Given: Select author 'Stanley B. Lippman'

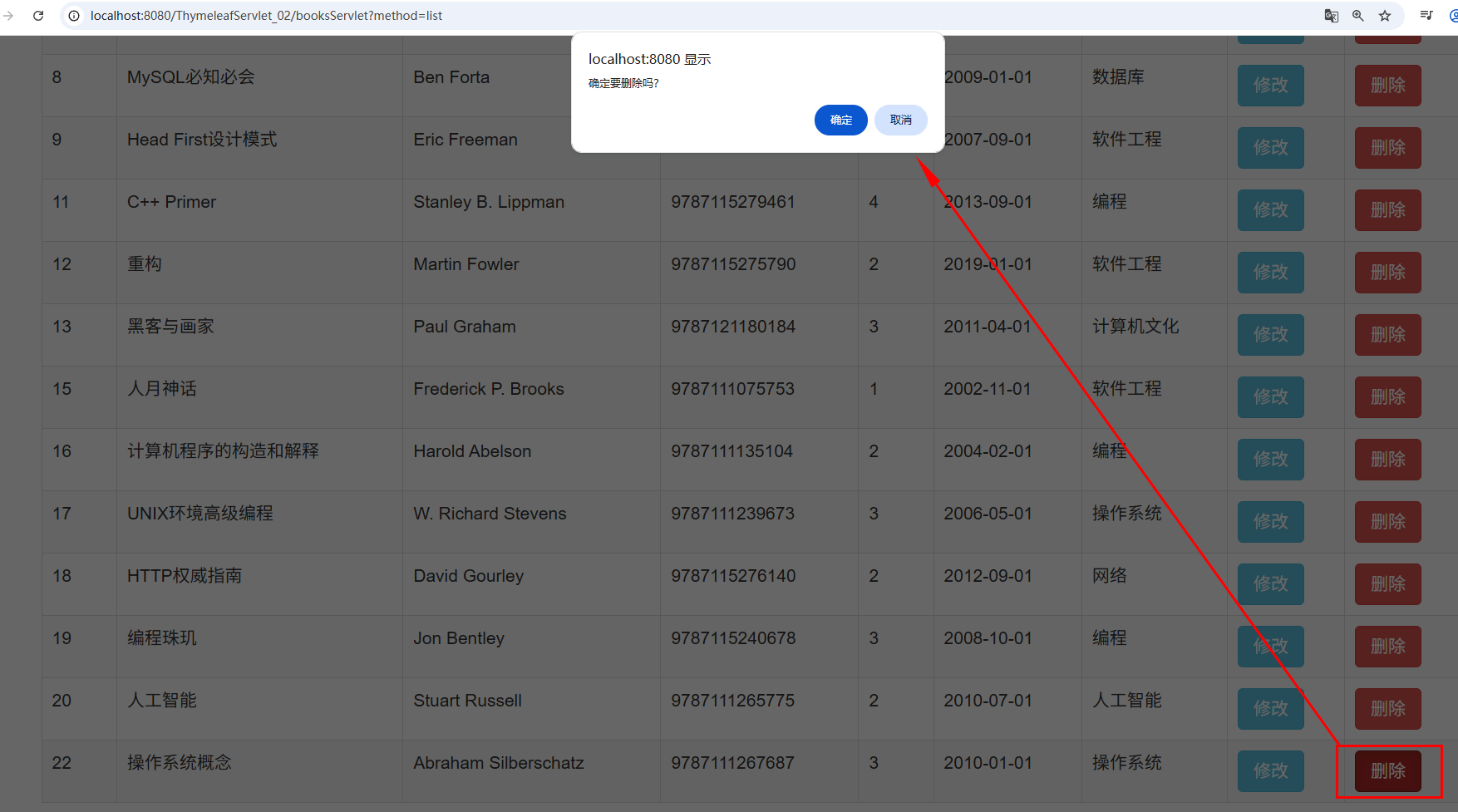Looking at the screenshot, I should pyautogui.click(x=489, y=202).
